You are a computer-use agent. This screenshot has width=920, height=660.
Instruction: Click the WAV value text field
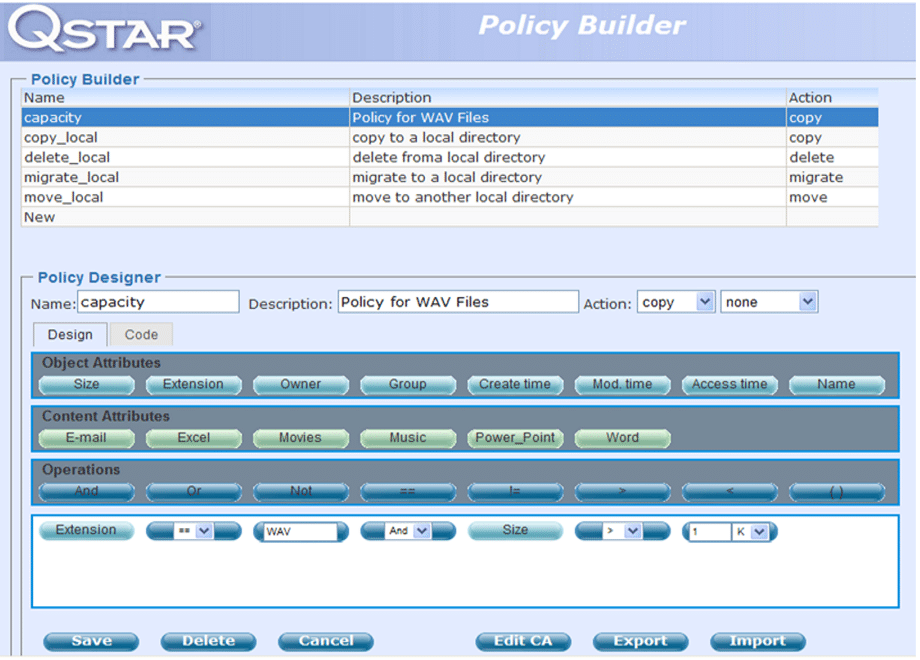pos(298,532)
